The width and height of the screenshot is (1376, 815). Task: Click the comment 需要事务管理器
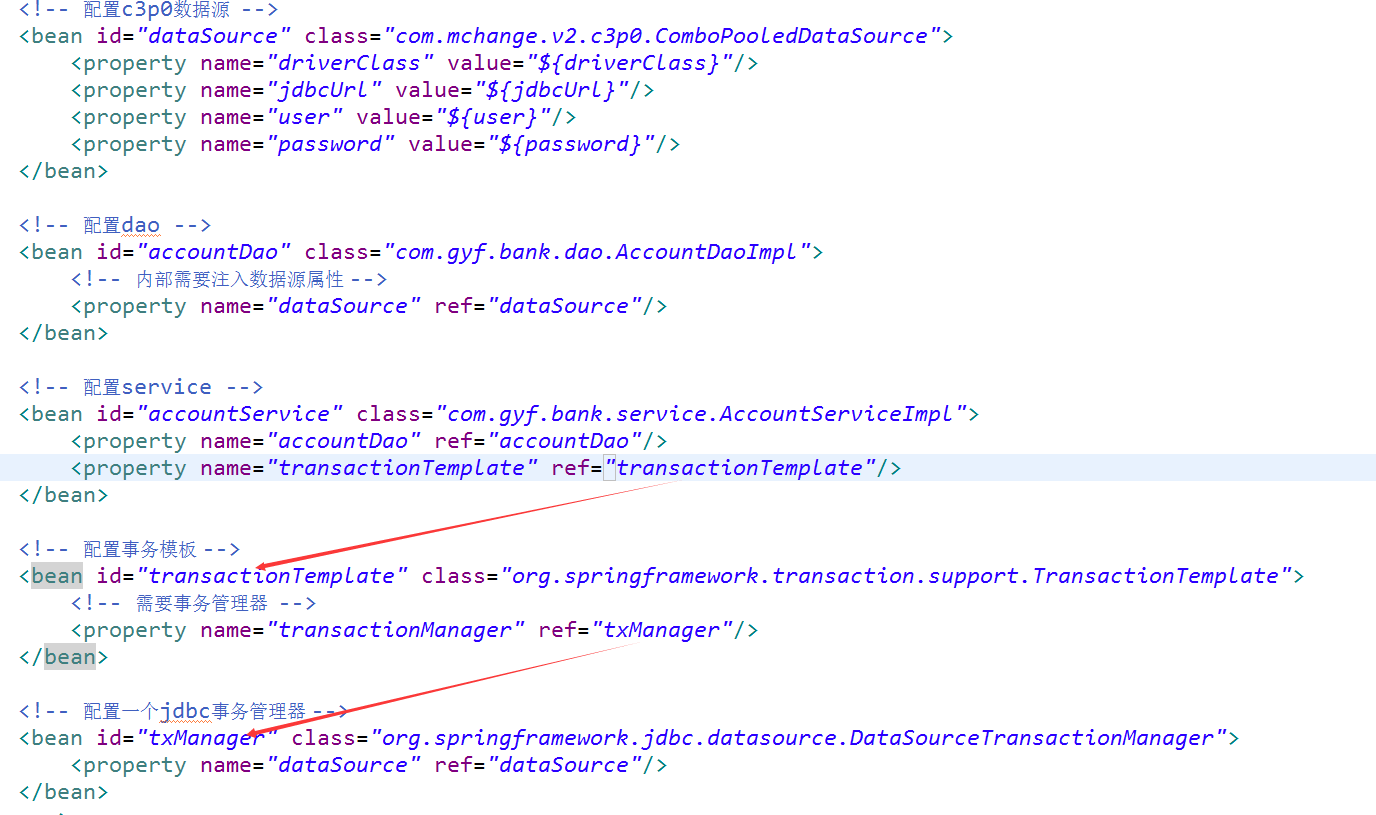(202, 603)
